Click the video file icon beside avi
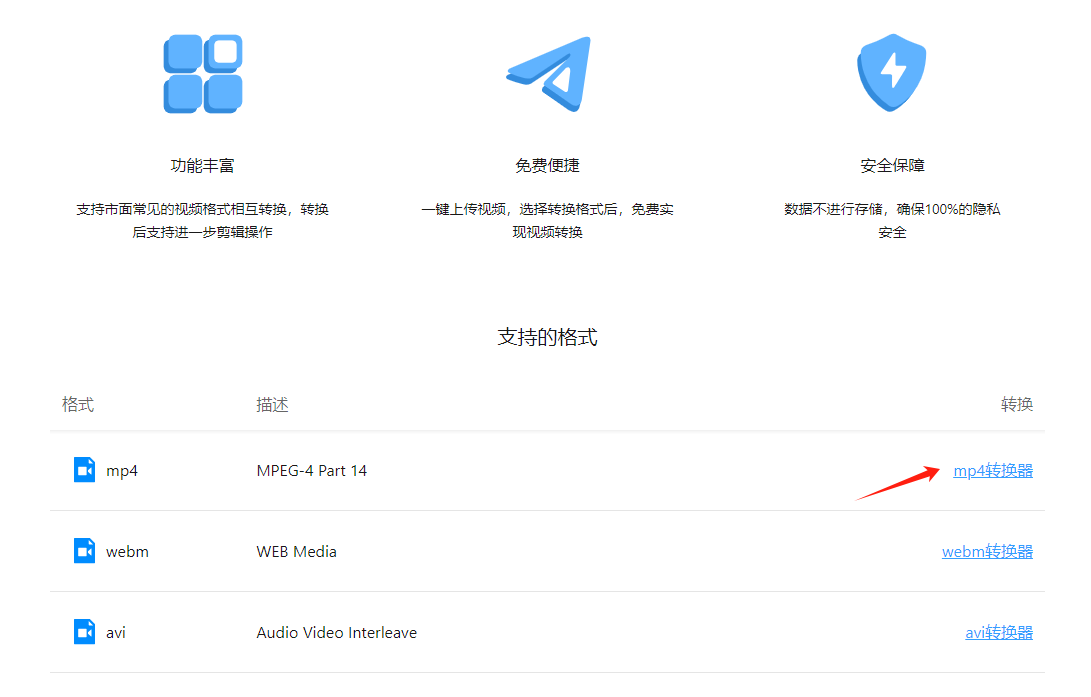The width and height of the screenshot is (1091, 697). [x=84, y=632]
